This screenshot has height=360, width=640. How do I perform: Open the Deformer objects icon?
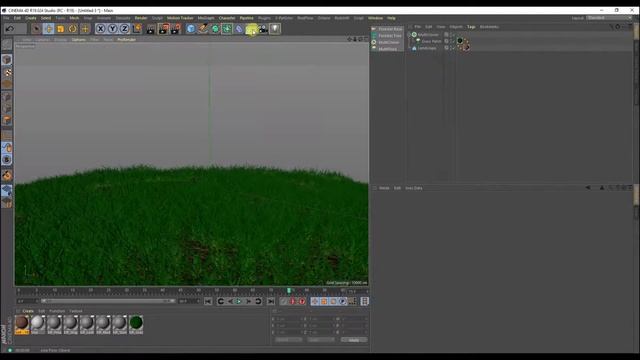click(239, 29)
